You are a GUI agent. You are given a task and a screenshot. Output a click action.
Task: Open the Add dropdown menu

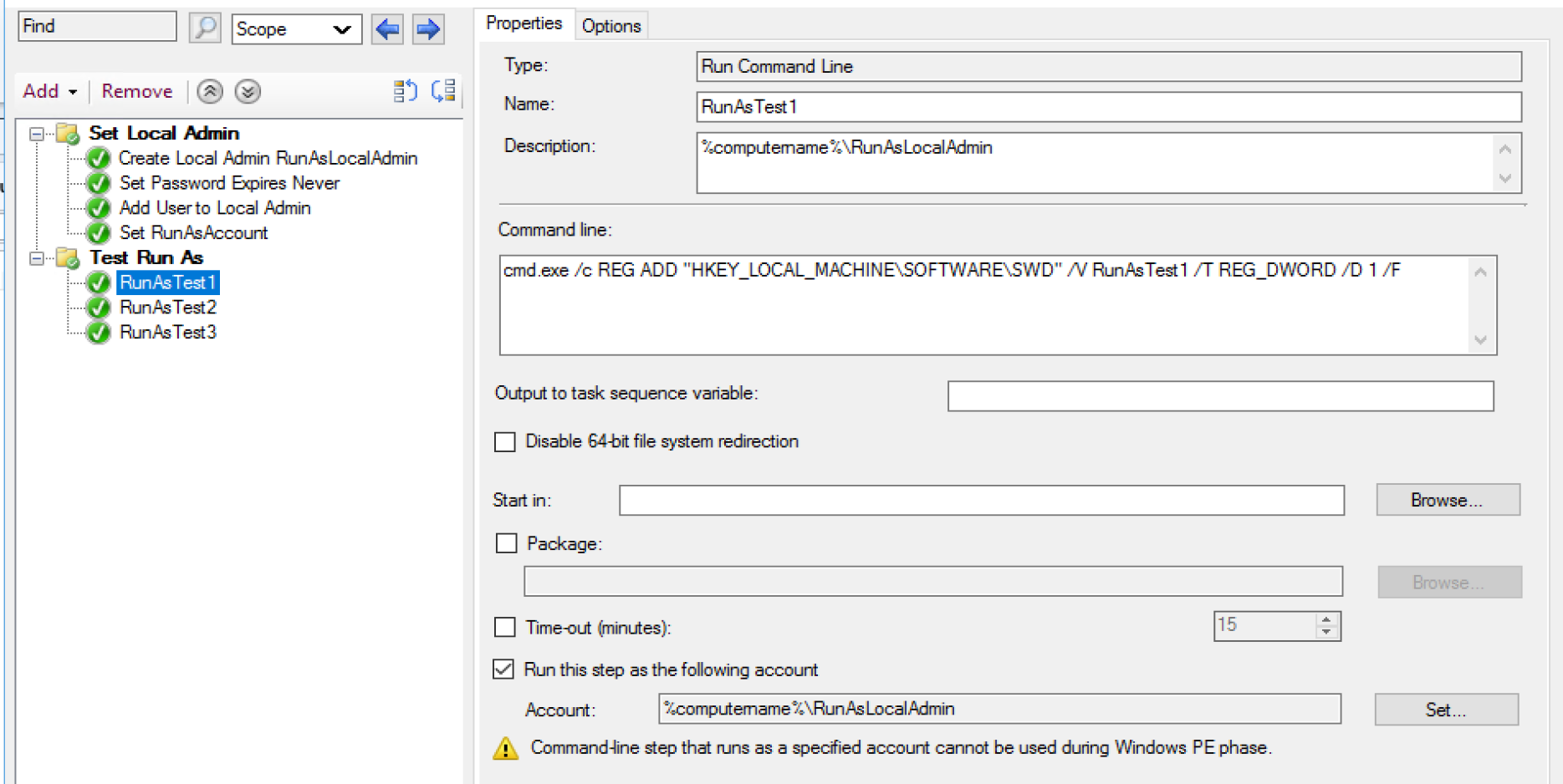(x=50, y=91)
